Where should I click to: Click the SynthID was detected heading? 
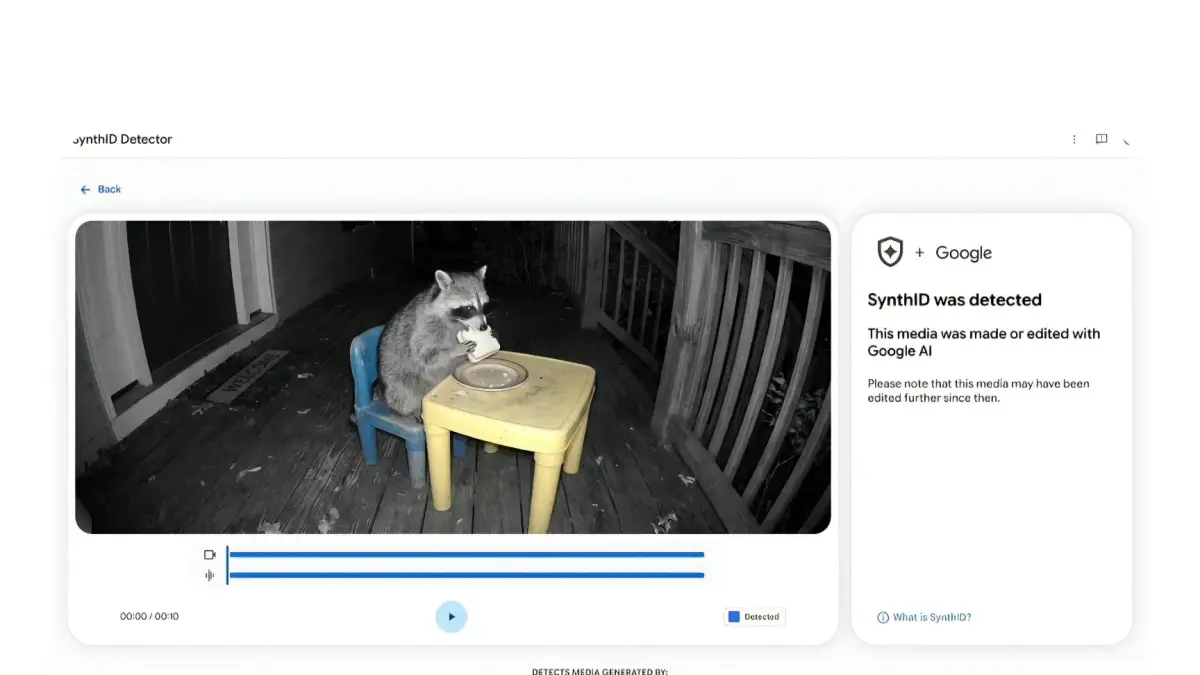click(x=954, y=300)
